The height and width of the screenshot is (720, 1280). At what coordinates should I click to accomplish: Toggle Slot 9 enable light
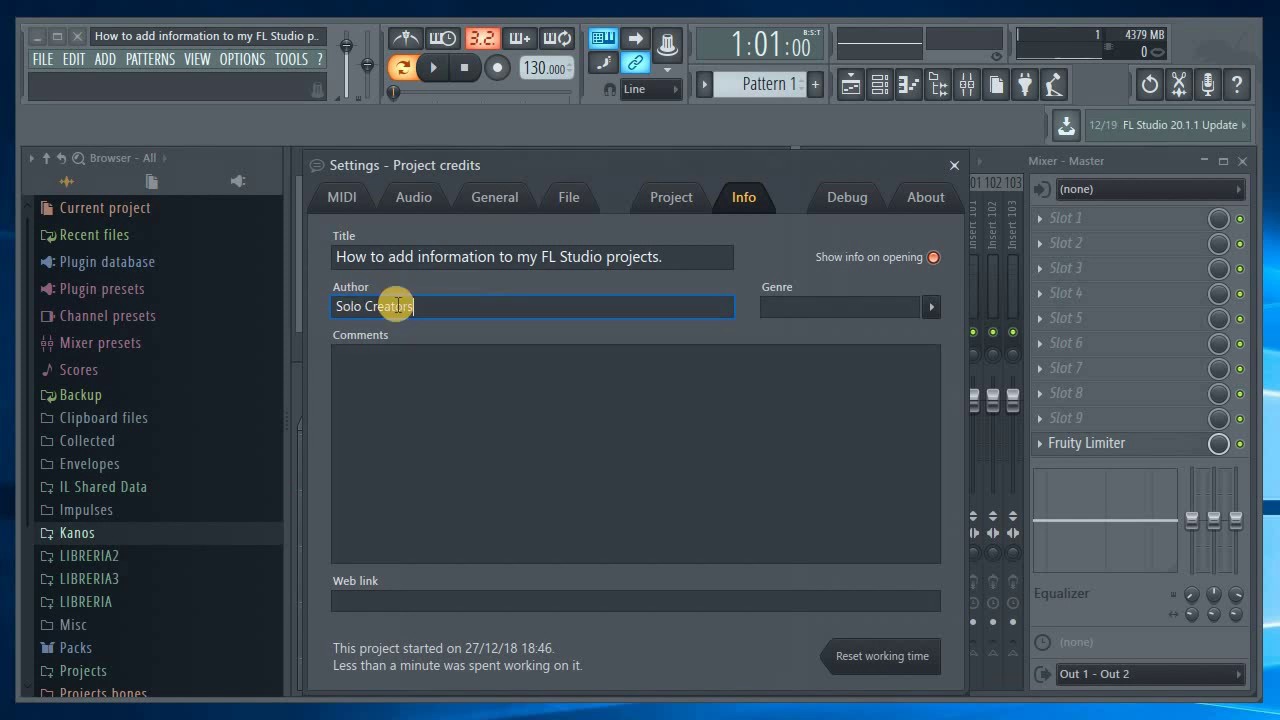click(1240, 419)
